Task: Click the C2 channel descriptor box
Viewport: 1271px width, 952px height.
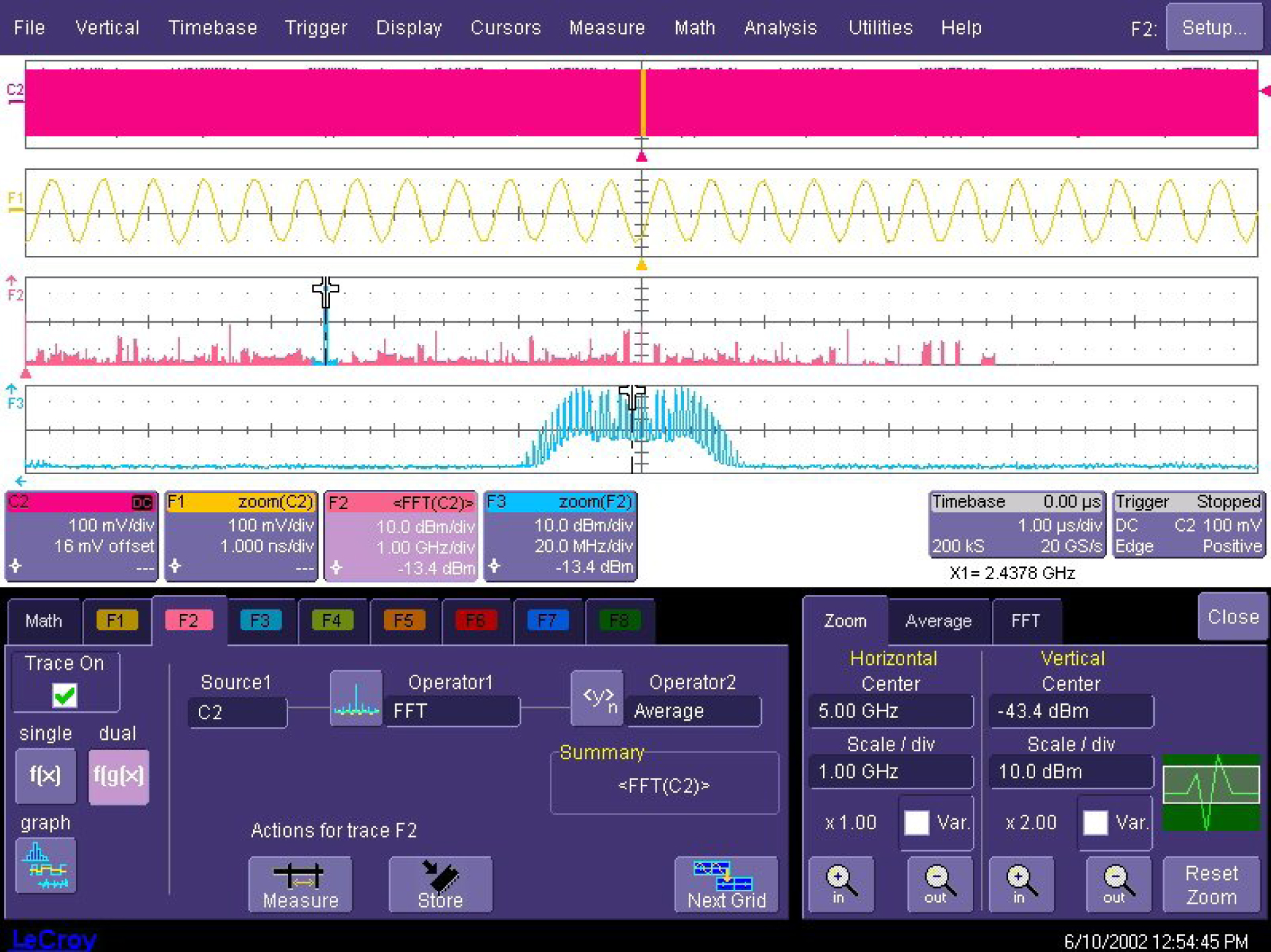Action: [81, 536]
